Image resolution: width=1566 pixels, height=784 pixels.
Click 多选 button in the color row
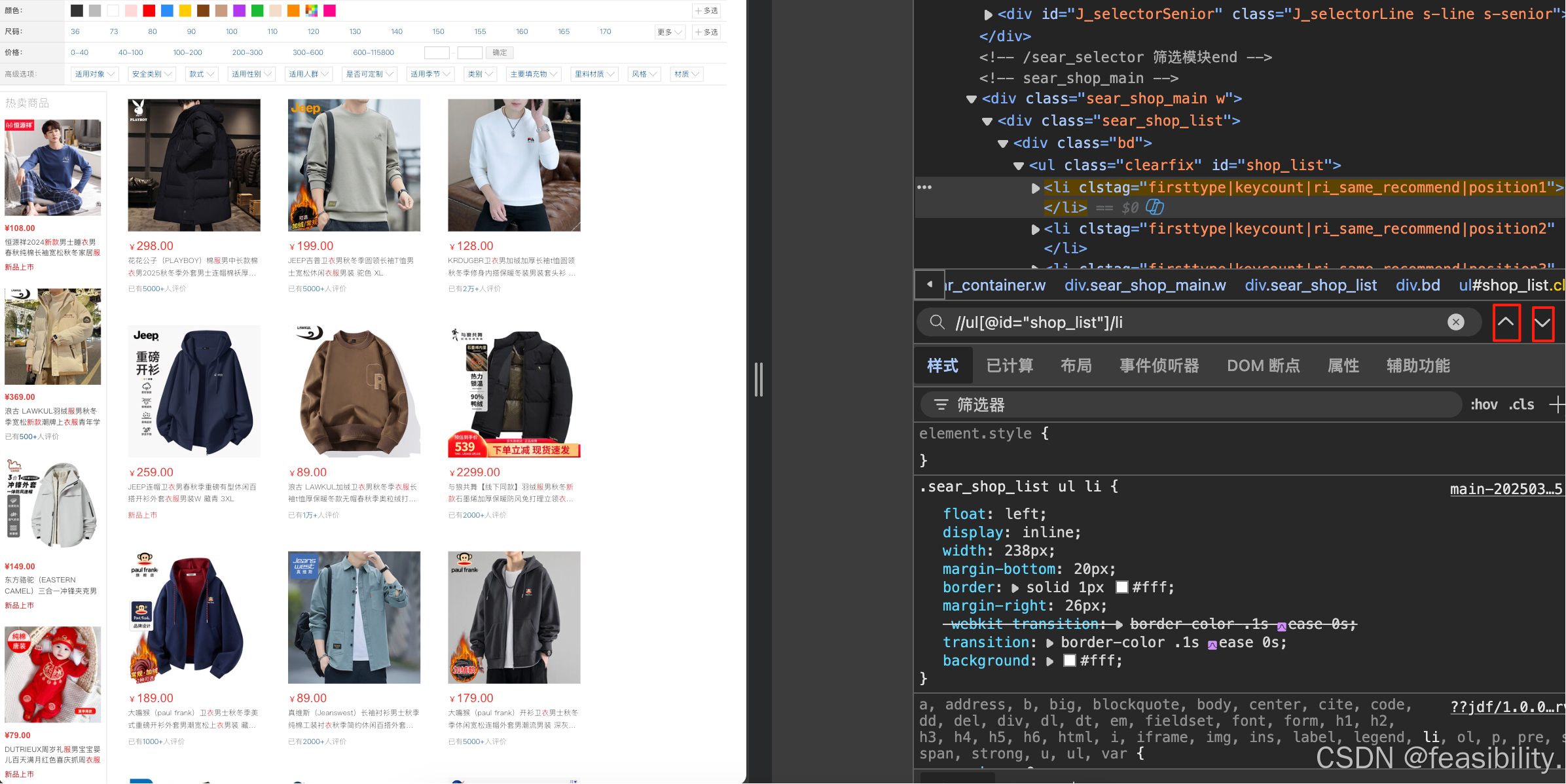(706, 11)
